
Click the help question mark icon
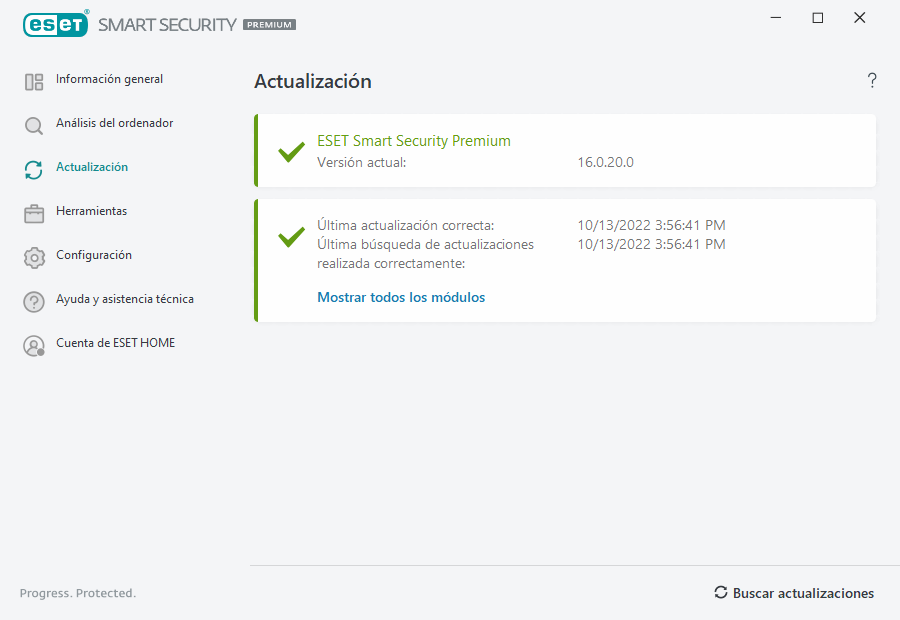(x=872, y=81)
